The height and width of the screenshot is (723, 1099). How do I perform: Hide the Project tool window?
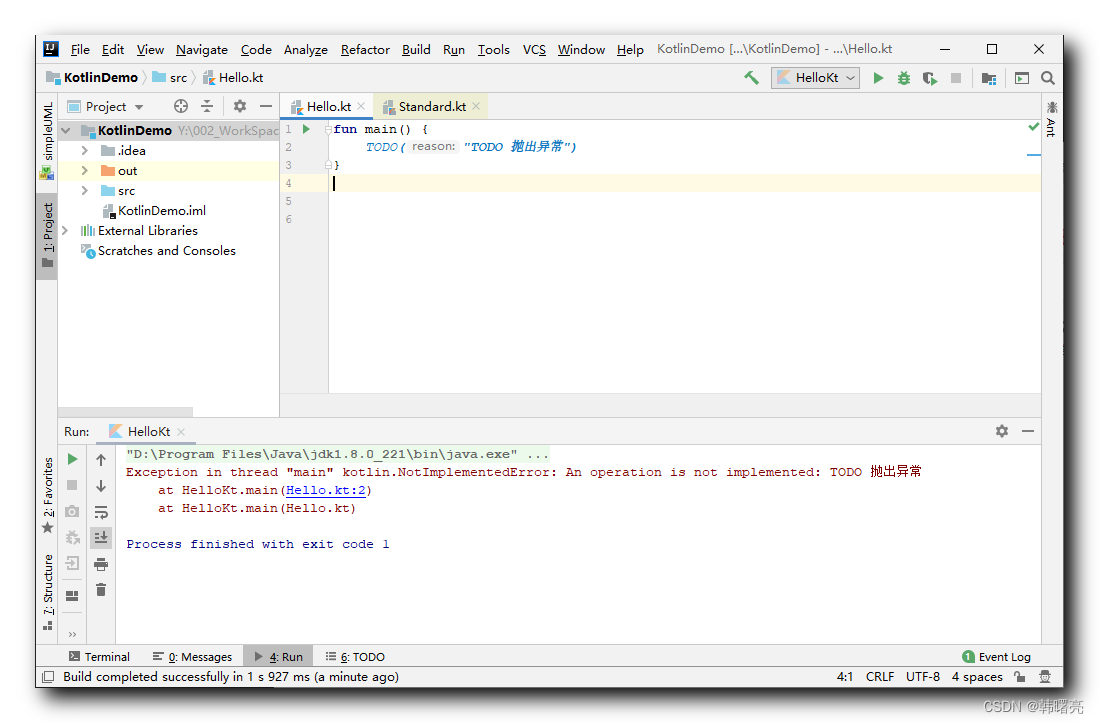pos(266,106)
